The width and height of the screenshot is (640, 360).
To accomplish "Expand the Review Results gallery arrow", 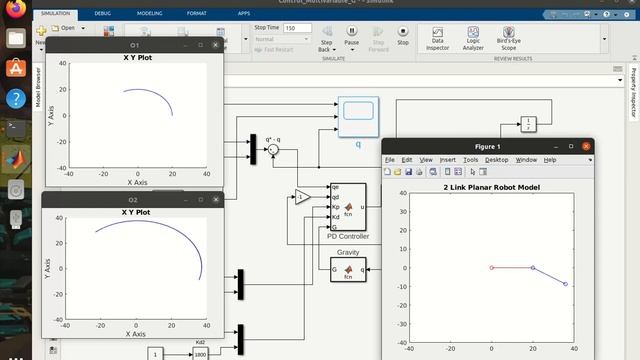I will pyautogui.click(x=604, y=39).
